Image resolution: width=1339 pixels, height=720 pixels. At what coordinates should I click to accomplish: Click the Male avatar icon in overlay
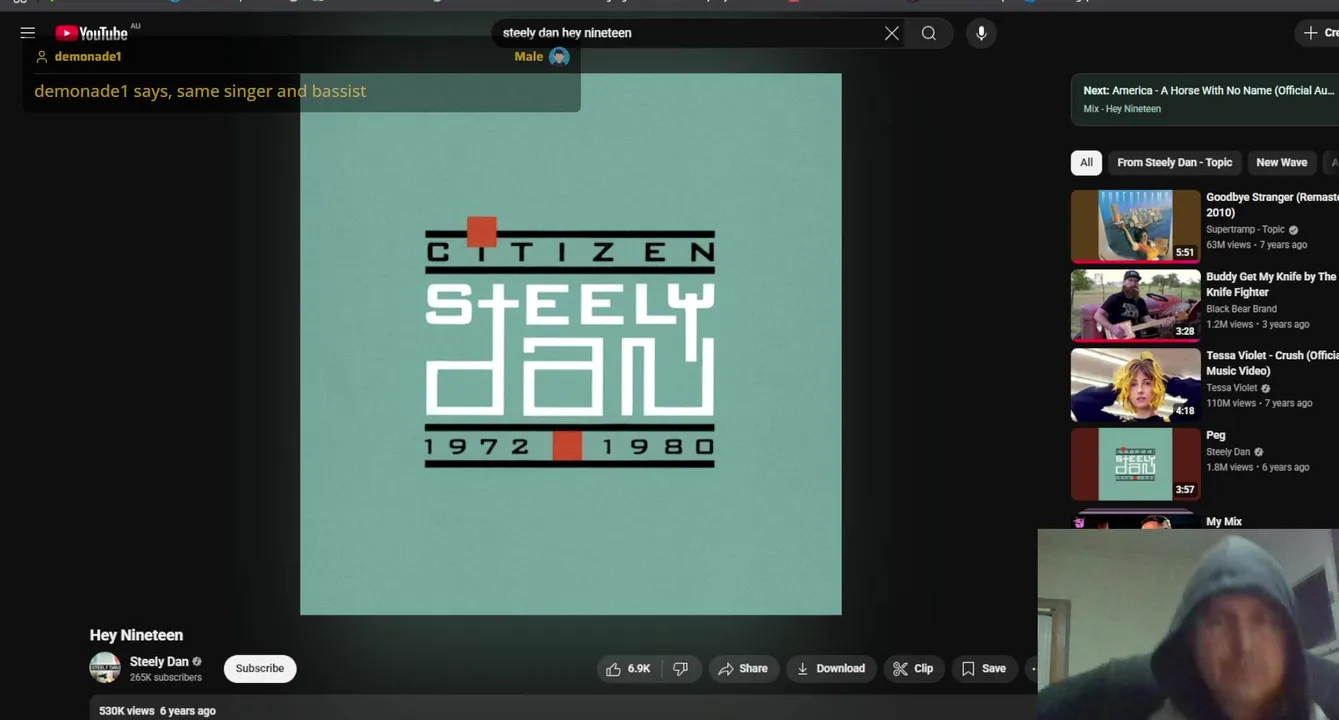click(x=559, y=57)
